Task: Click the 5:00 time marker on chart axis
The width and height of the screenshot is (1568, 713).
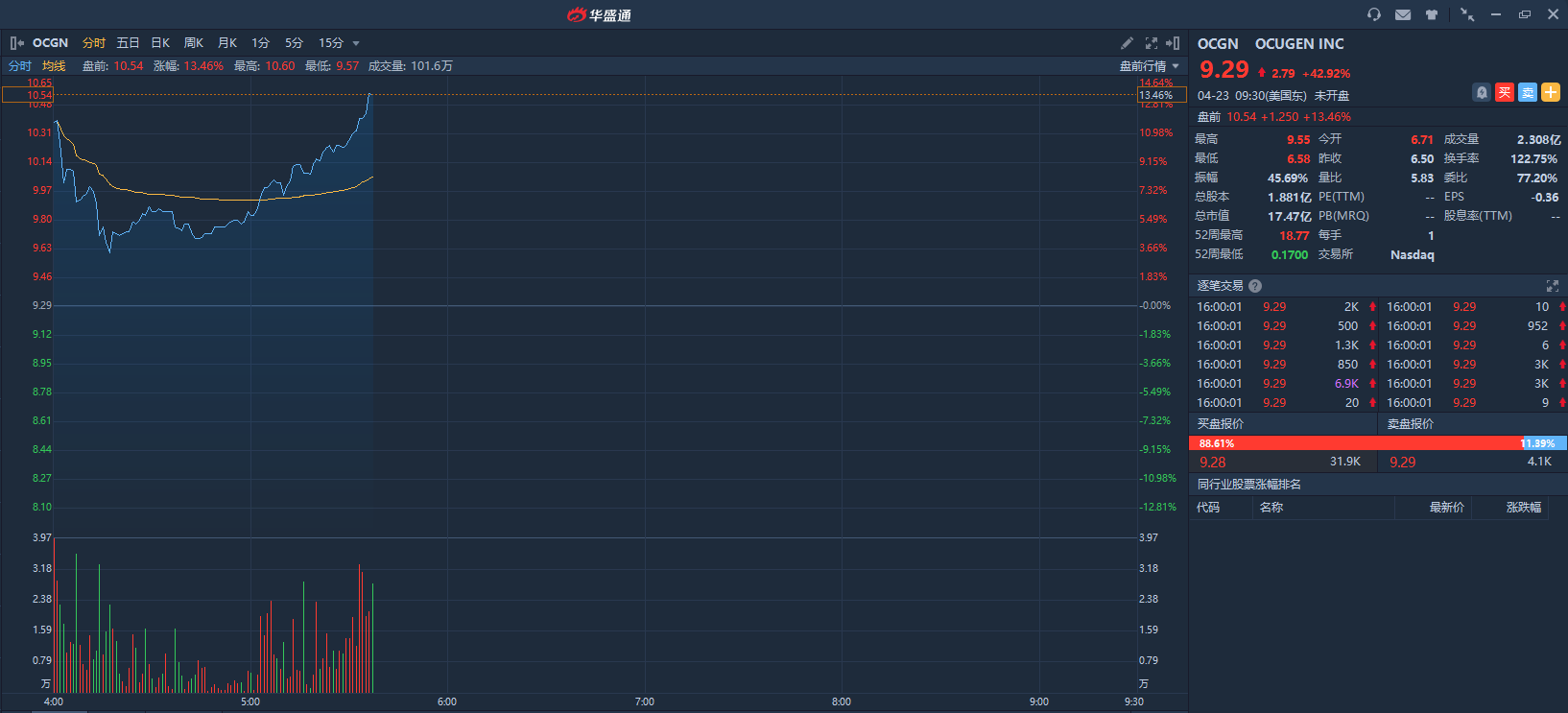Action: tap(250, 701)
